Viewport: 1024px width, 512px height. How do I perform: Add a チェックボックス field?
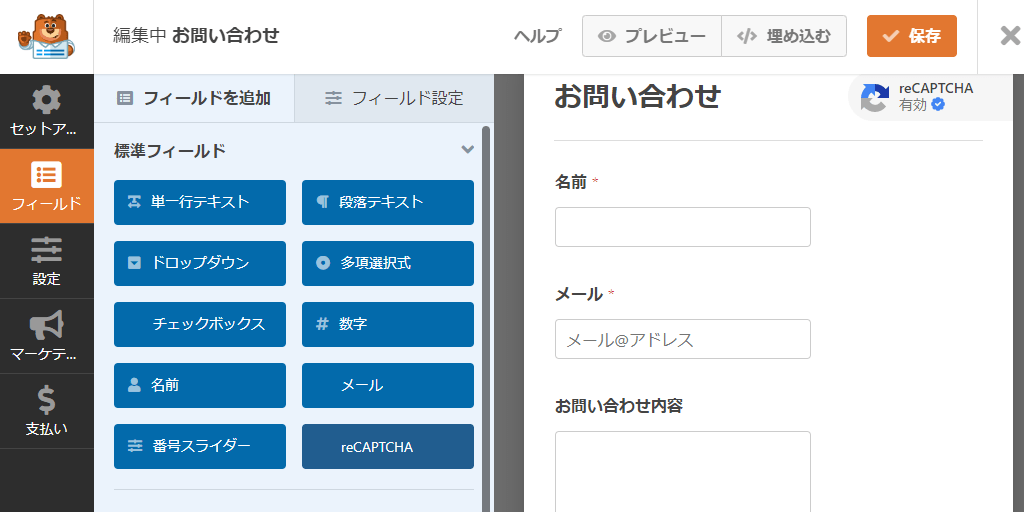point(200,325)
